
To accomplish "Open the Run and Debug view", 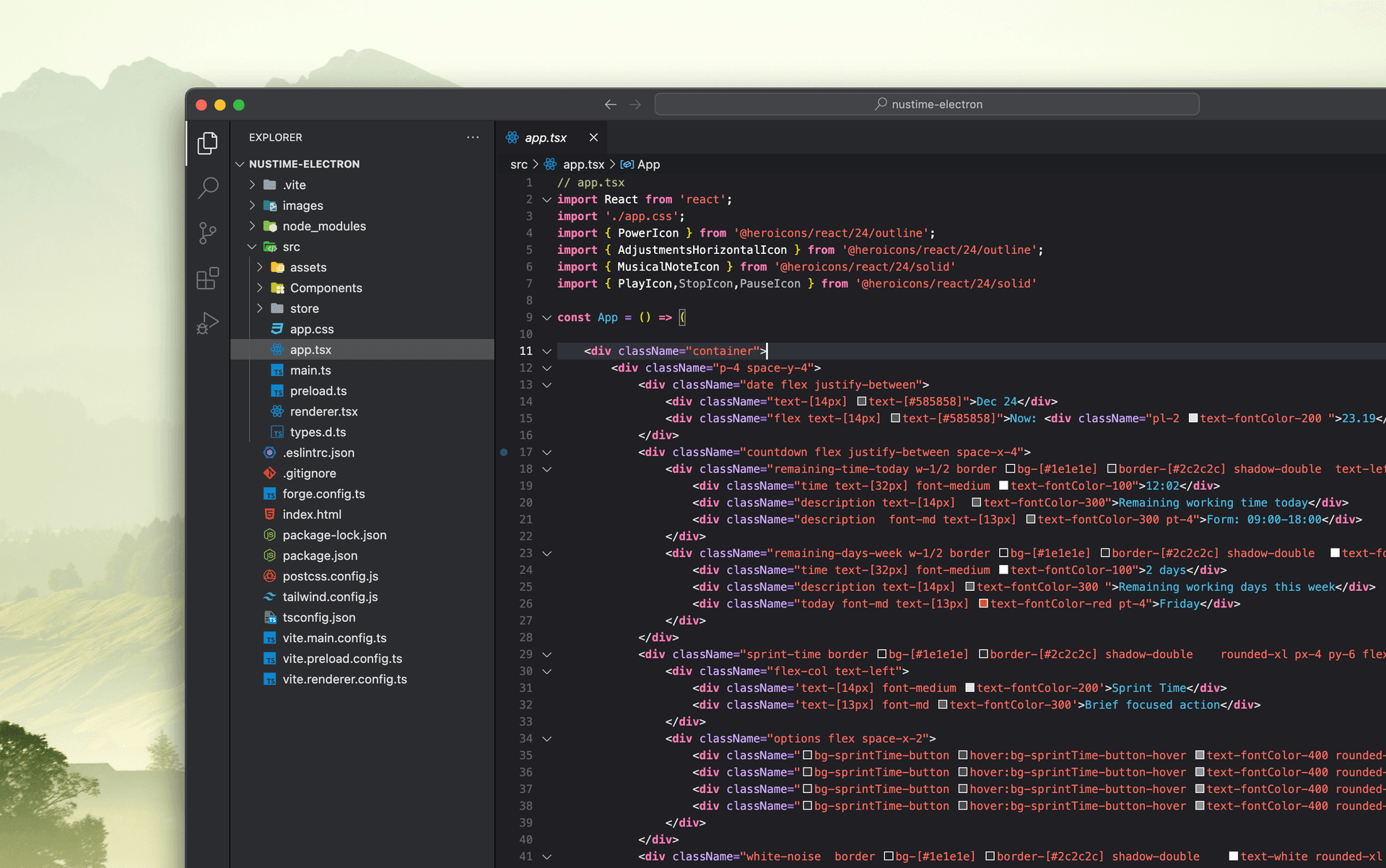I will pos(208,323).
